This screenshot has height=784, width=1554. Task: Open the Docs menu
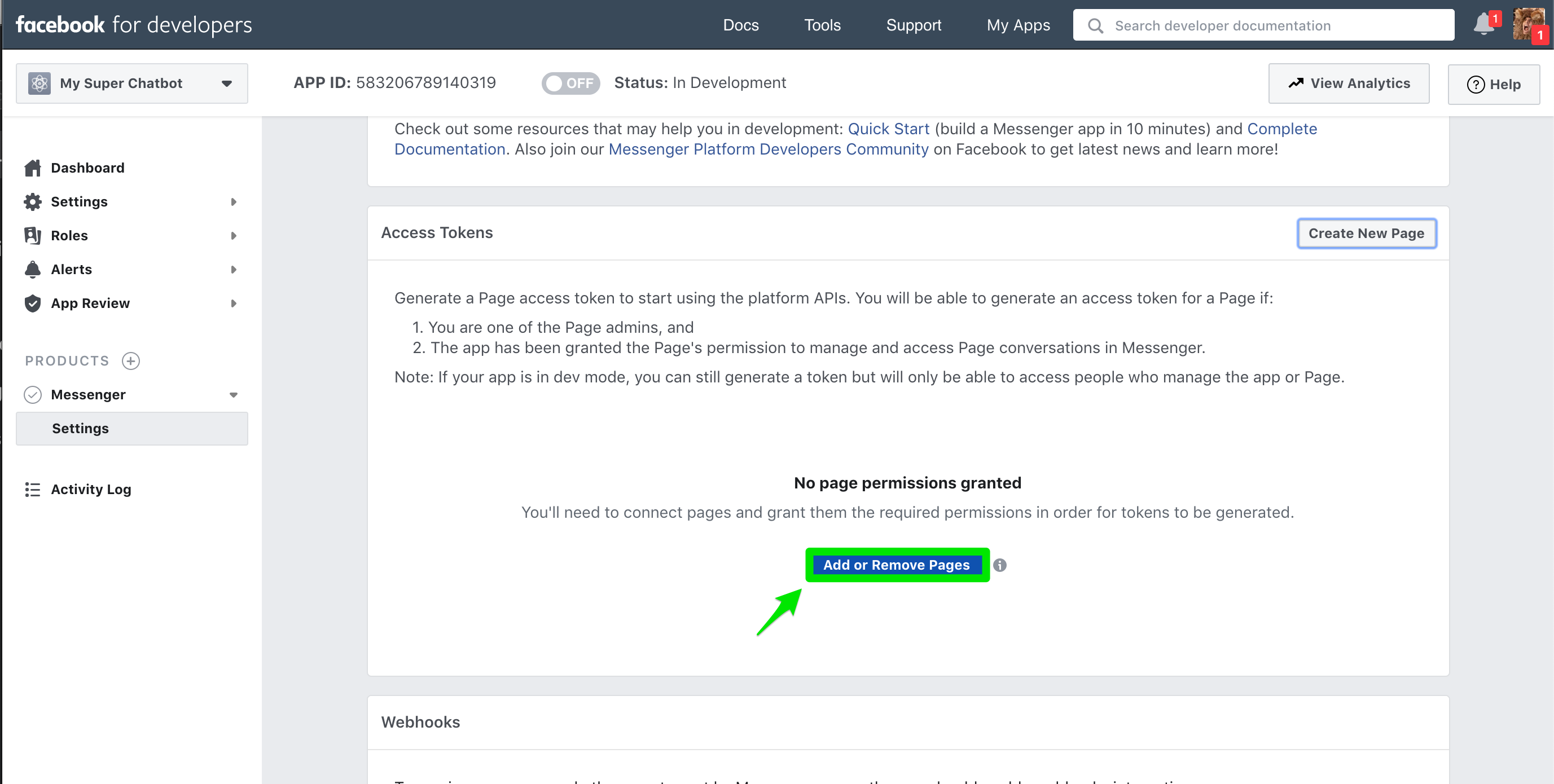[741, 25]
